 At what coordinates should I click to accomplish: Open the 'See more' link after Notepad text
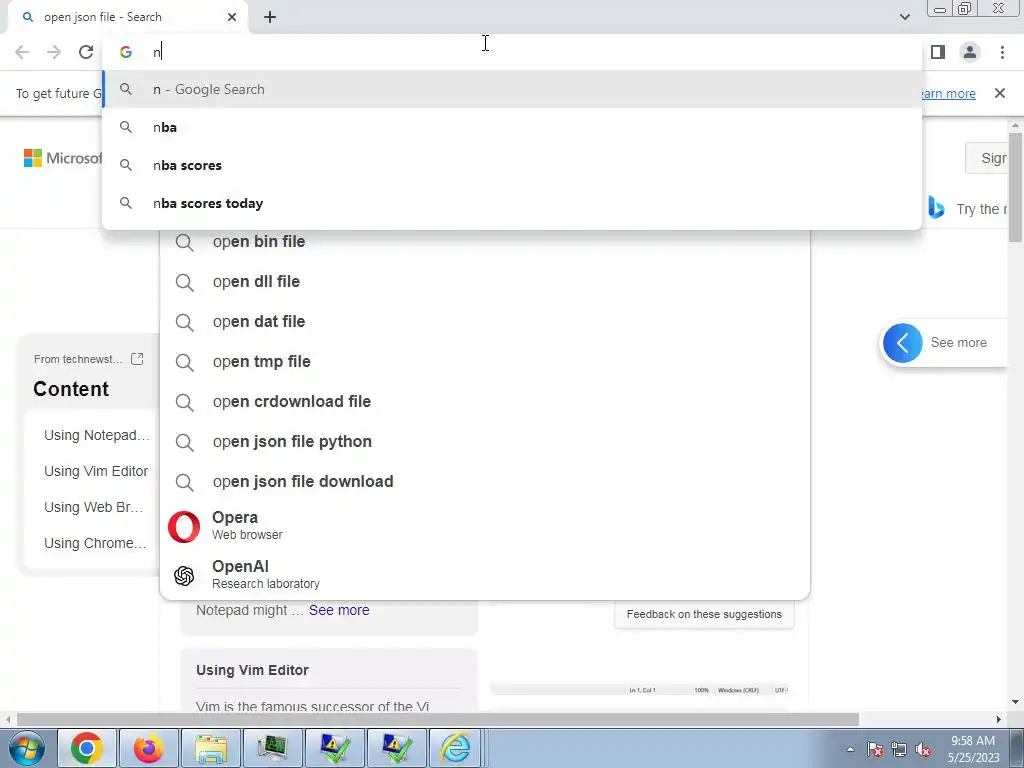pos(339,610)
